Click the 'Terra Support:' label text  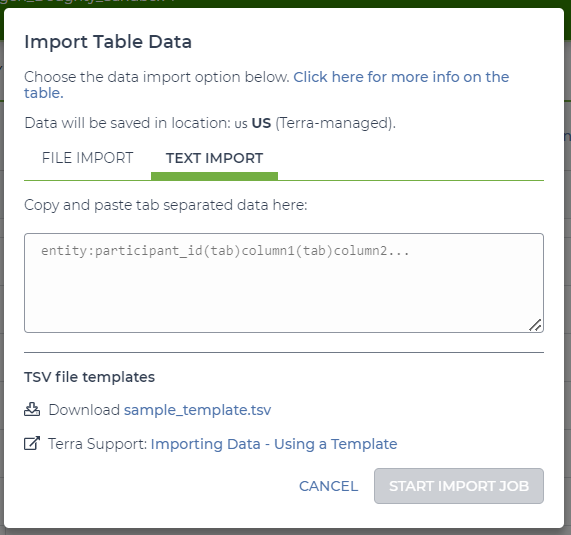point(98,444)
